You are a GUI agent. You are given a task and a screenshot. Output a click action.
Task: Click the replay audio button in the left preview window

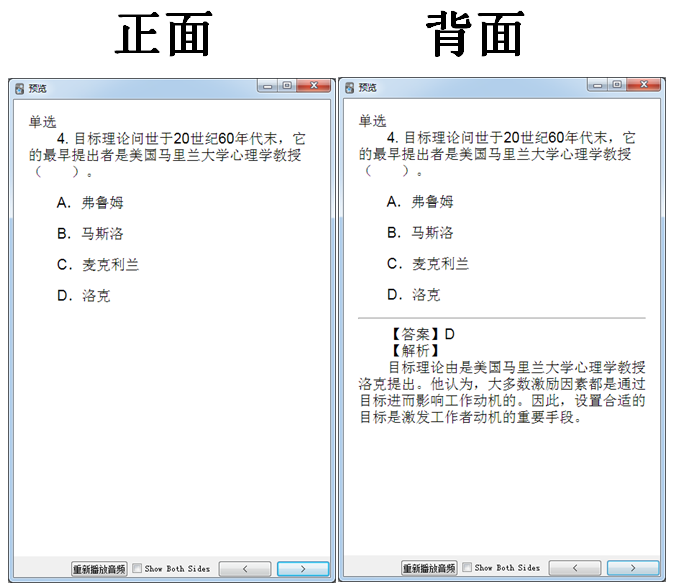pyautogui.click(x=99, y=569)
